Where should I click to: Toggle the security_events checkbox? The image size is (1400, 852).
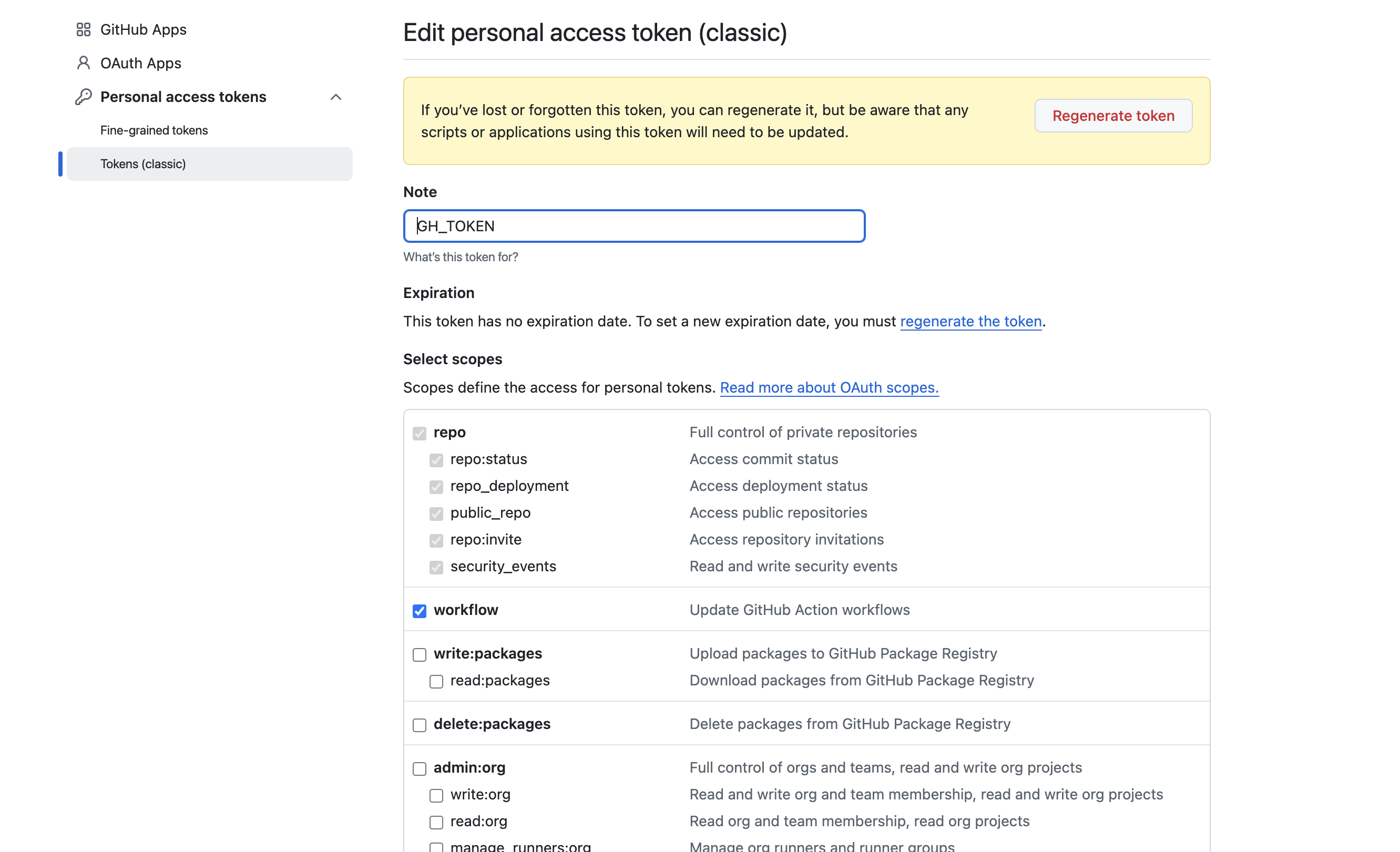point(436,568)
